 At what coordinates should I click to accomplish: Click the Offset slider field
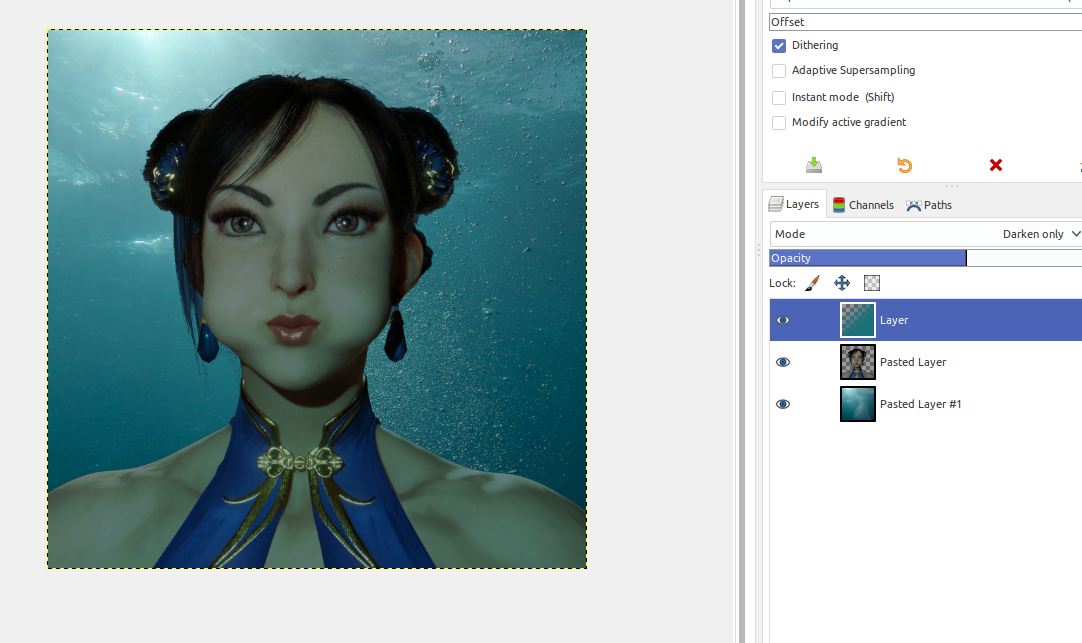(x=925, y=22)
